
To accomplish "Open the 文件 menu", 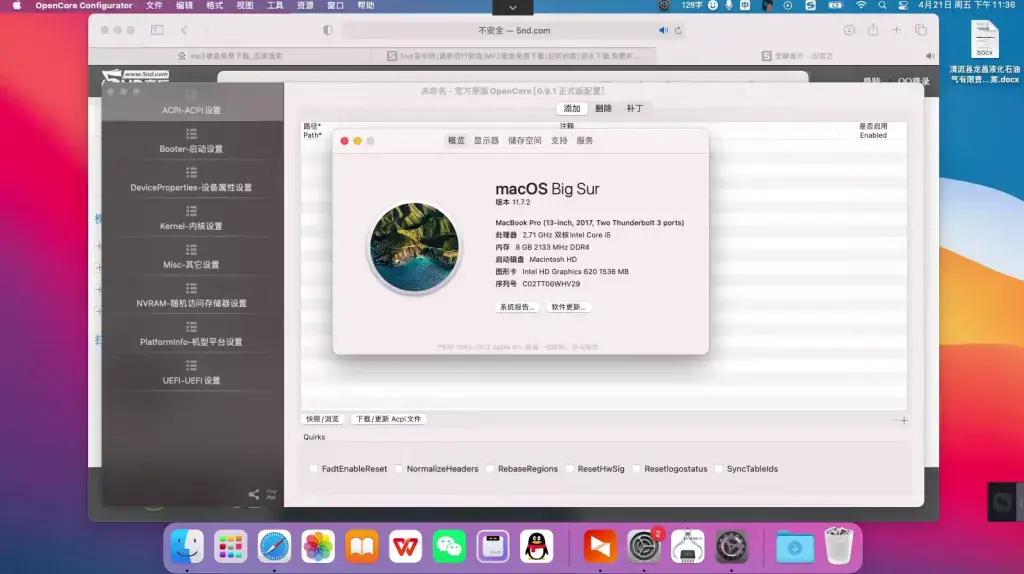I will point(154,5).
